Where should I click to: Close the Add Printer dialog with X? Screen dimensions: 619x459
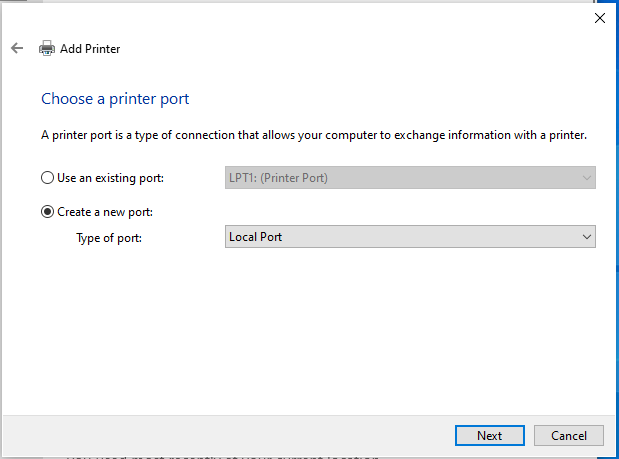(x=600, y=18)
